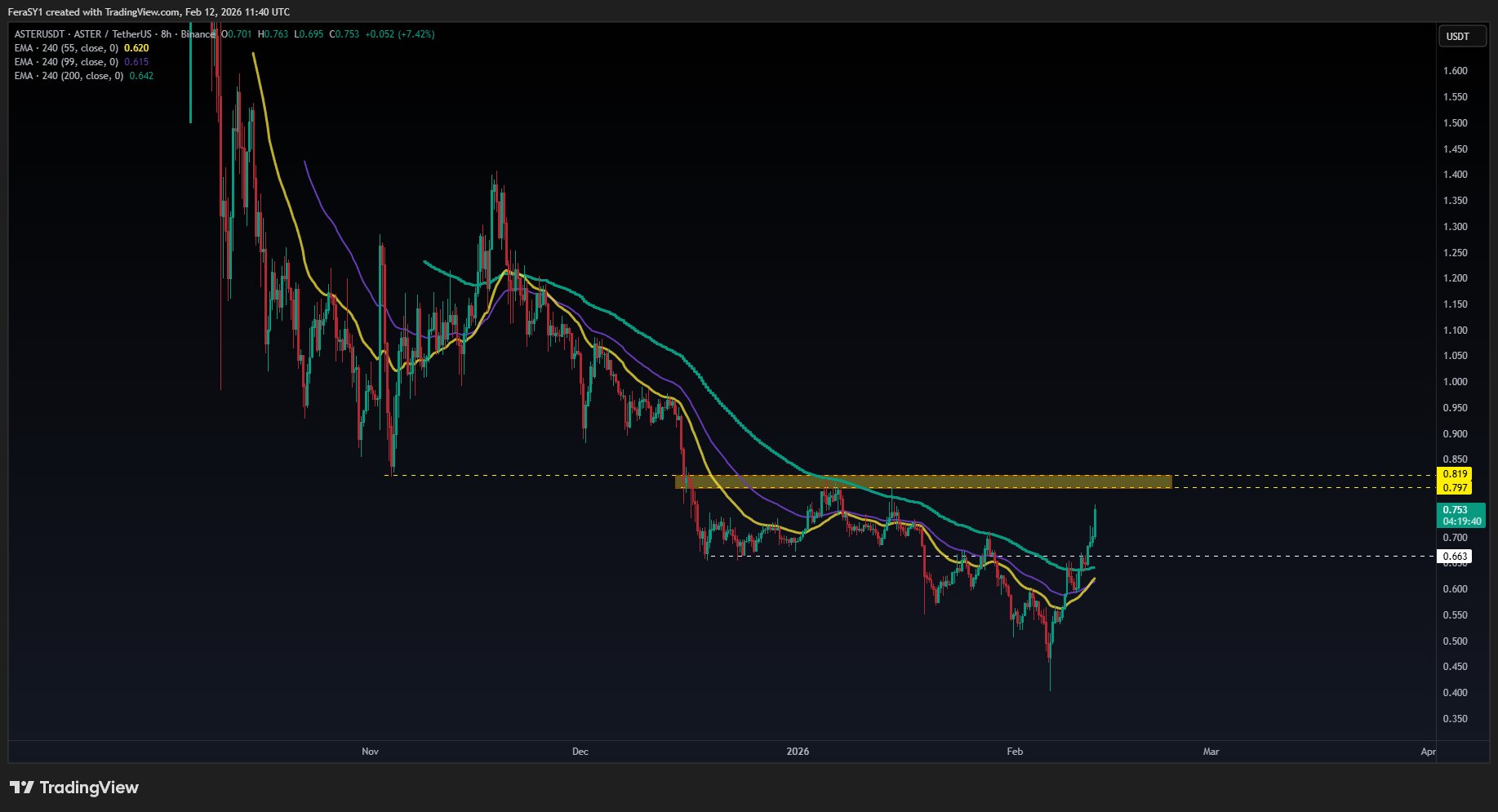The image size is (1498, 812).
Task: Select the EMA 200 indicator legend
Action: pyautogui.click(x=83, y=76)
